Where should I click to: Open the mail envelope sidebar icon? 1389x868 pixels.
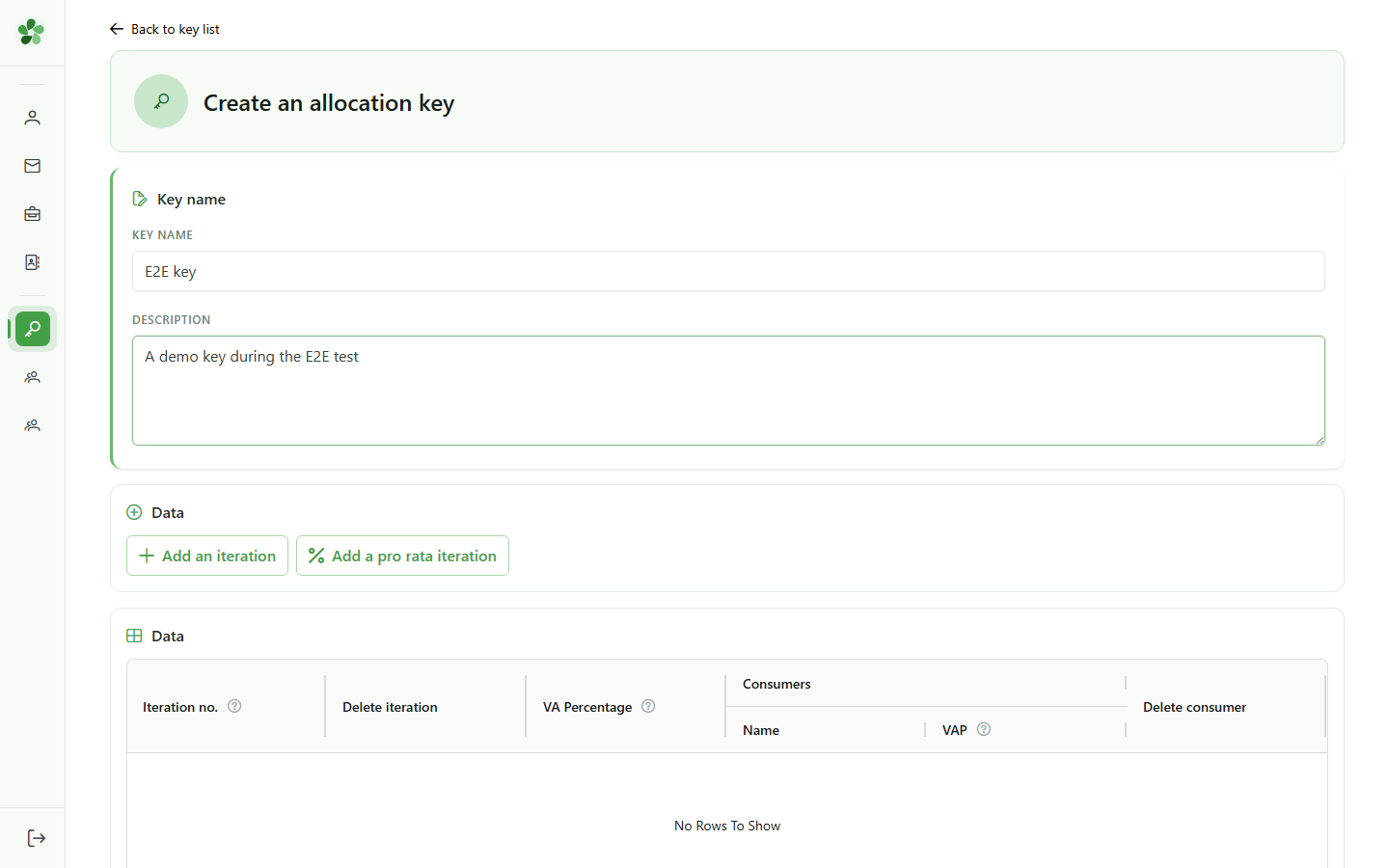(32, 166)
